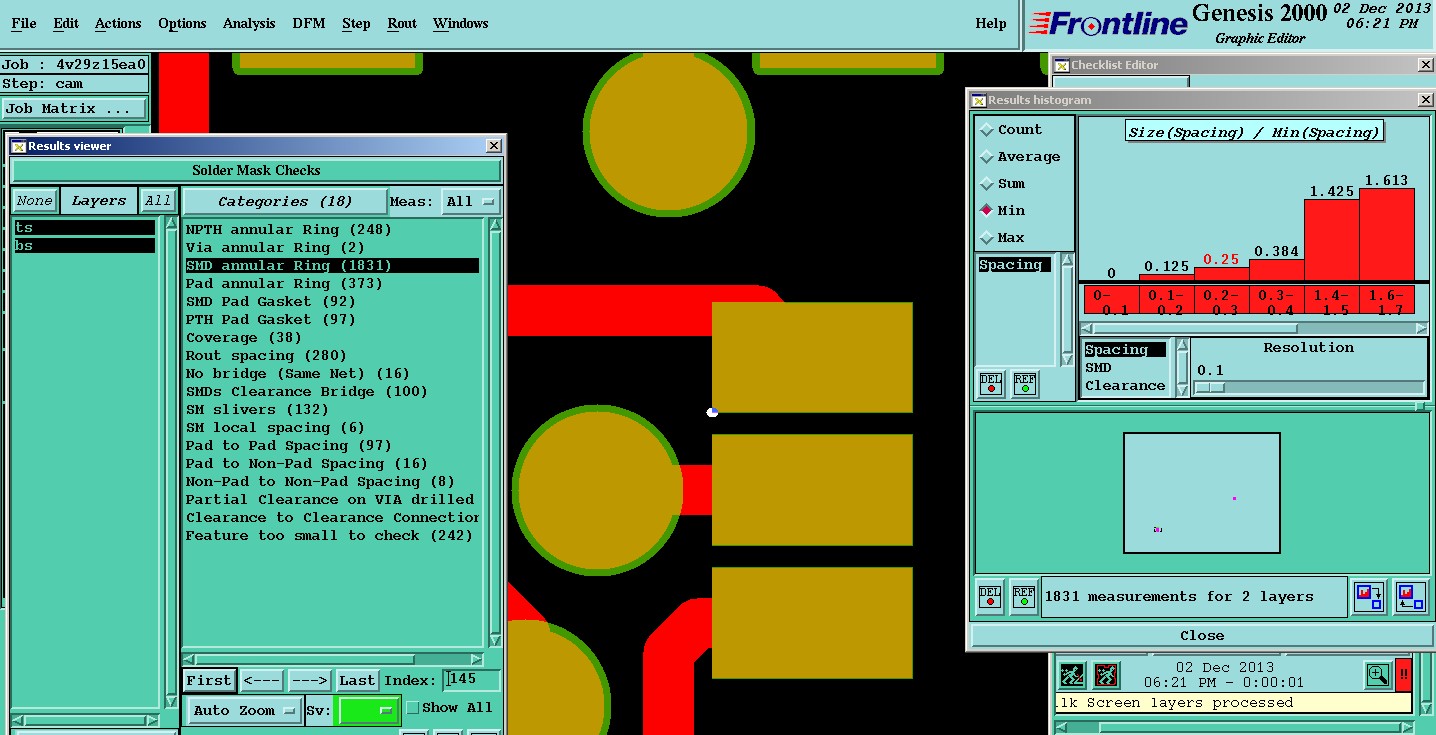Open the Results viewer window menu icon
Image resolution: width=1436 pixels, height=735 pixels.
tap(19, 146)
